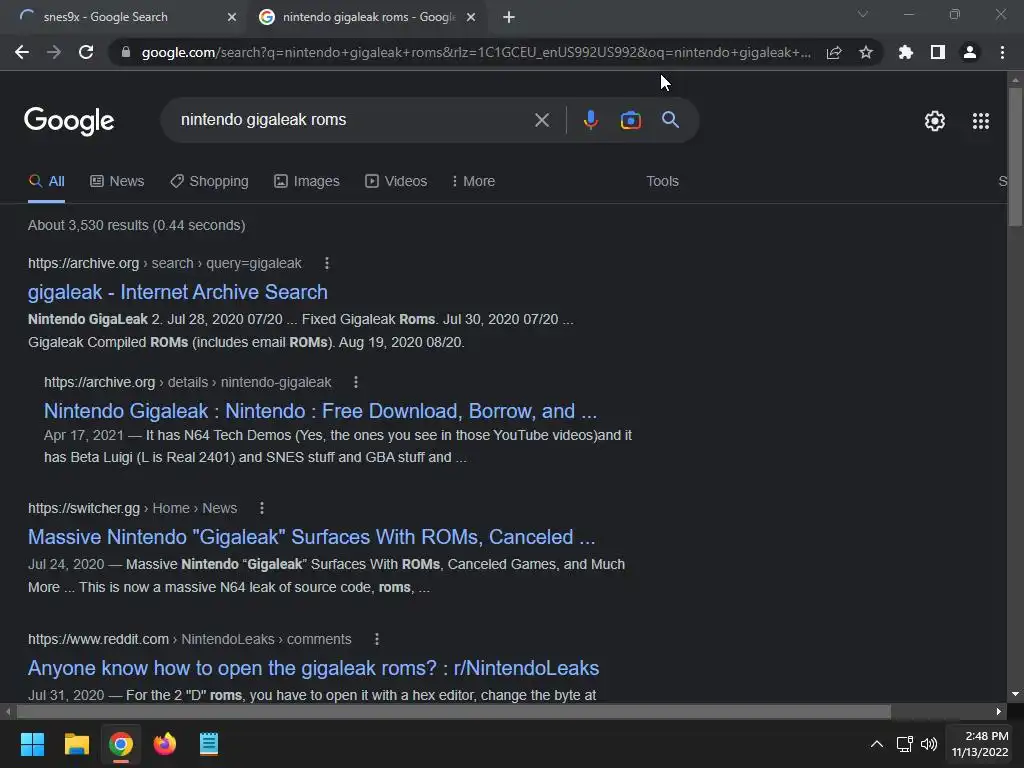The image size is (1024, 768).
Task: Click the address bar URL
Action: pos(476,53)
